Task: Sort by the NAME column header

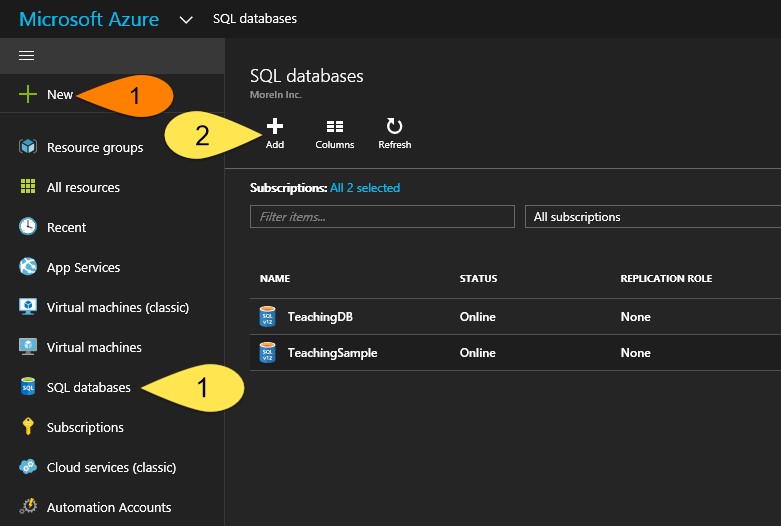Action: click(275, 279)
